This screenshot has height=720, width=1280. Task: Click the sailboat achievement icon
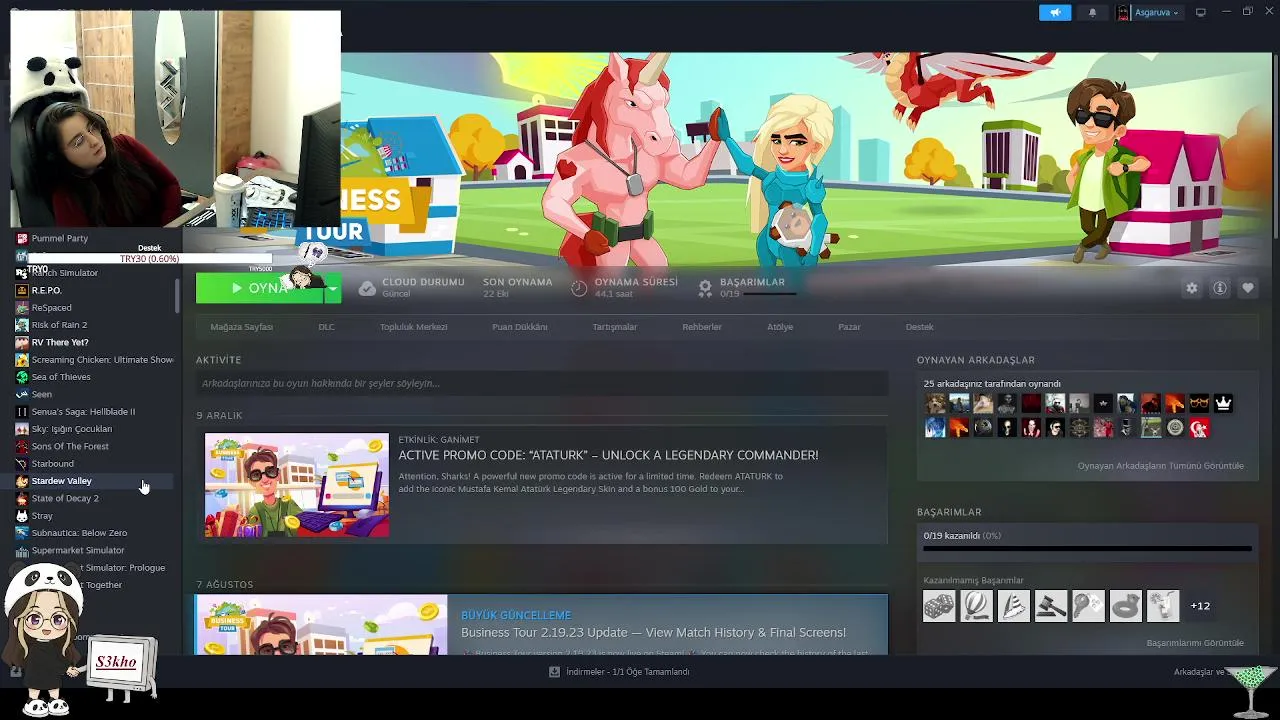click(1013, 606)
